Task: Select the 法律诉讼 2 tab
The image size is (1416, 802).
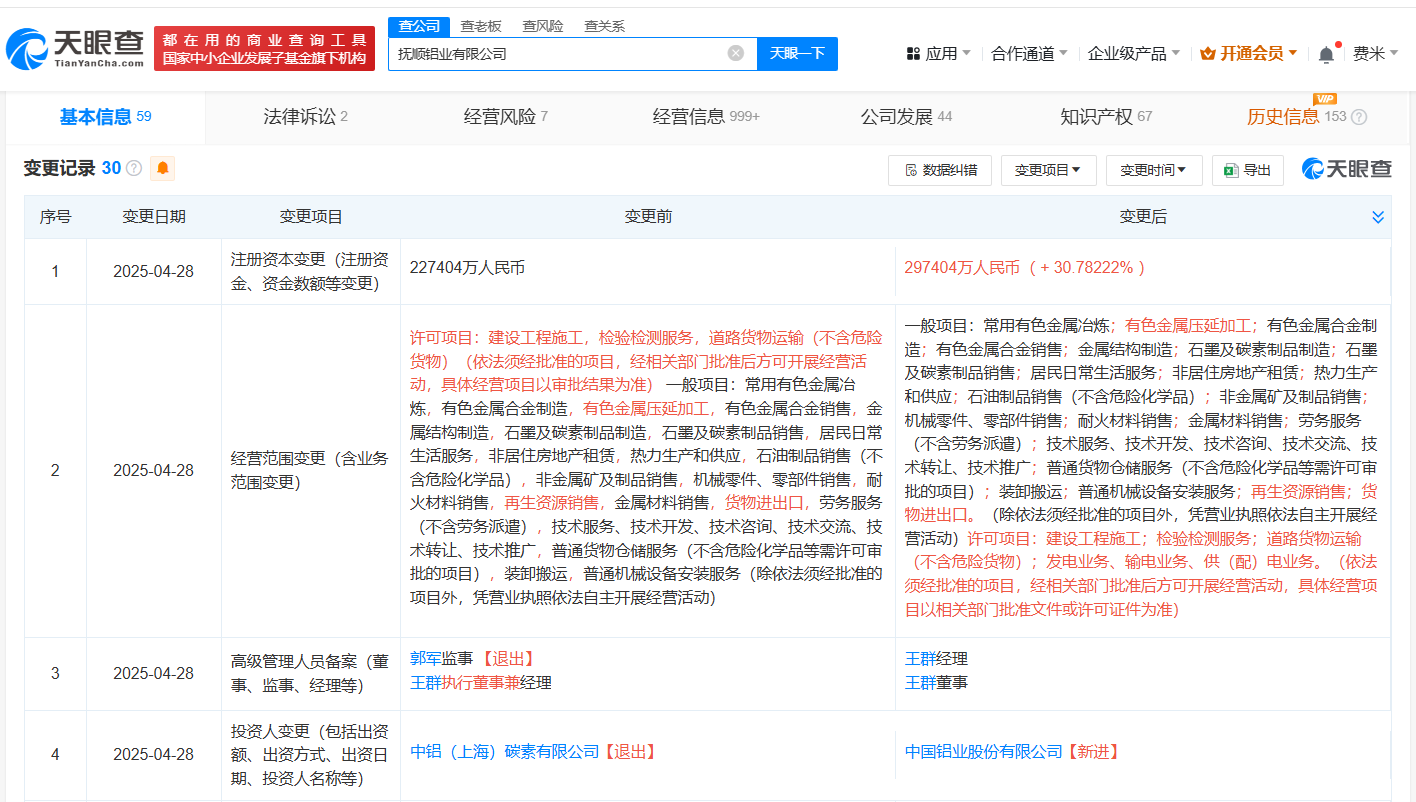Action: [x=305, y=117]
